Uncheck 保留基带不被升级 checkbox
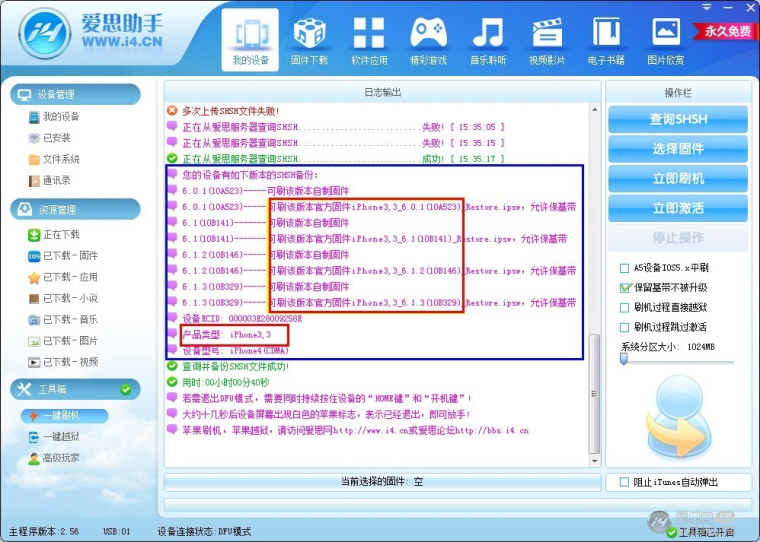 [x=624, y=288]
